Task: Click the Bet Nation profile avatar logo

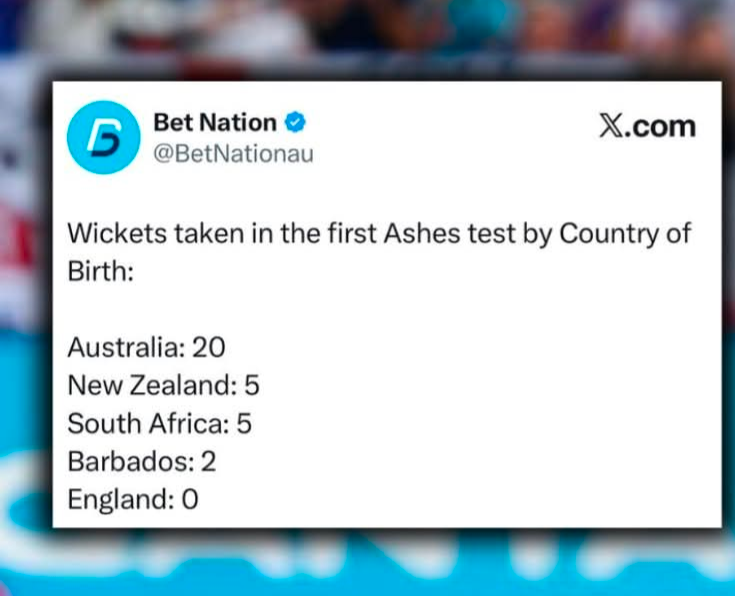Action: point(104,137)
